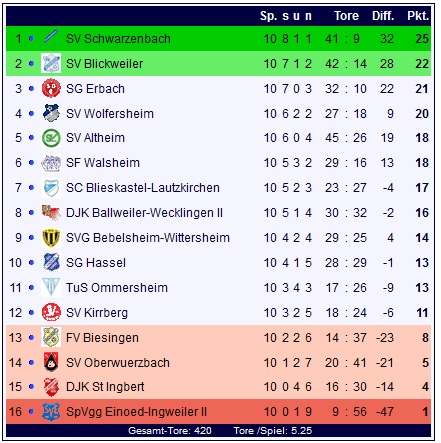Click the TuS Ommersheim team name
Screen dimensions: 441x443
pos(117,287)
